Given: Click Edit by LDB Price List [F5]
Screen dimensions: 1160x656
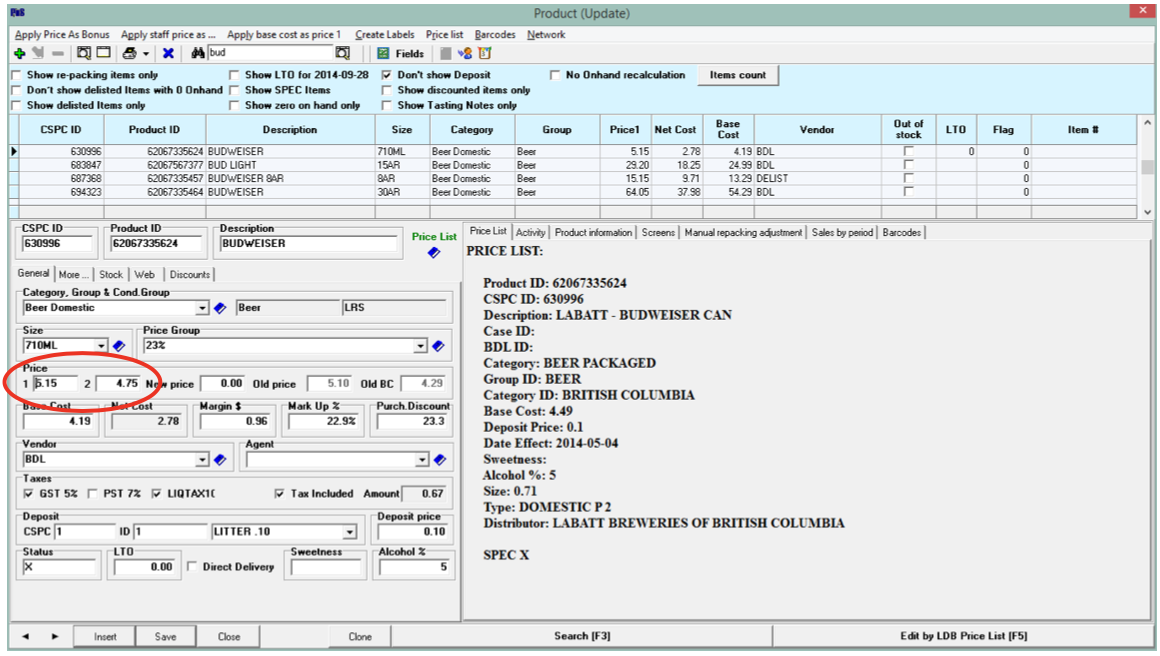Looking at the screenshot, I should coord(963,636).
